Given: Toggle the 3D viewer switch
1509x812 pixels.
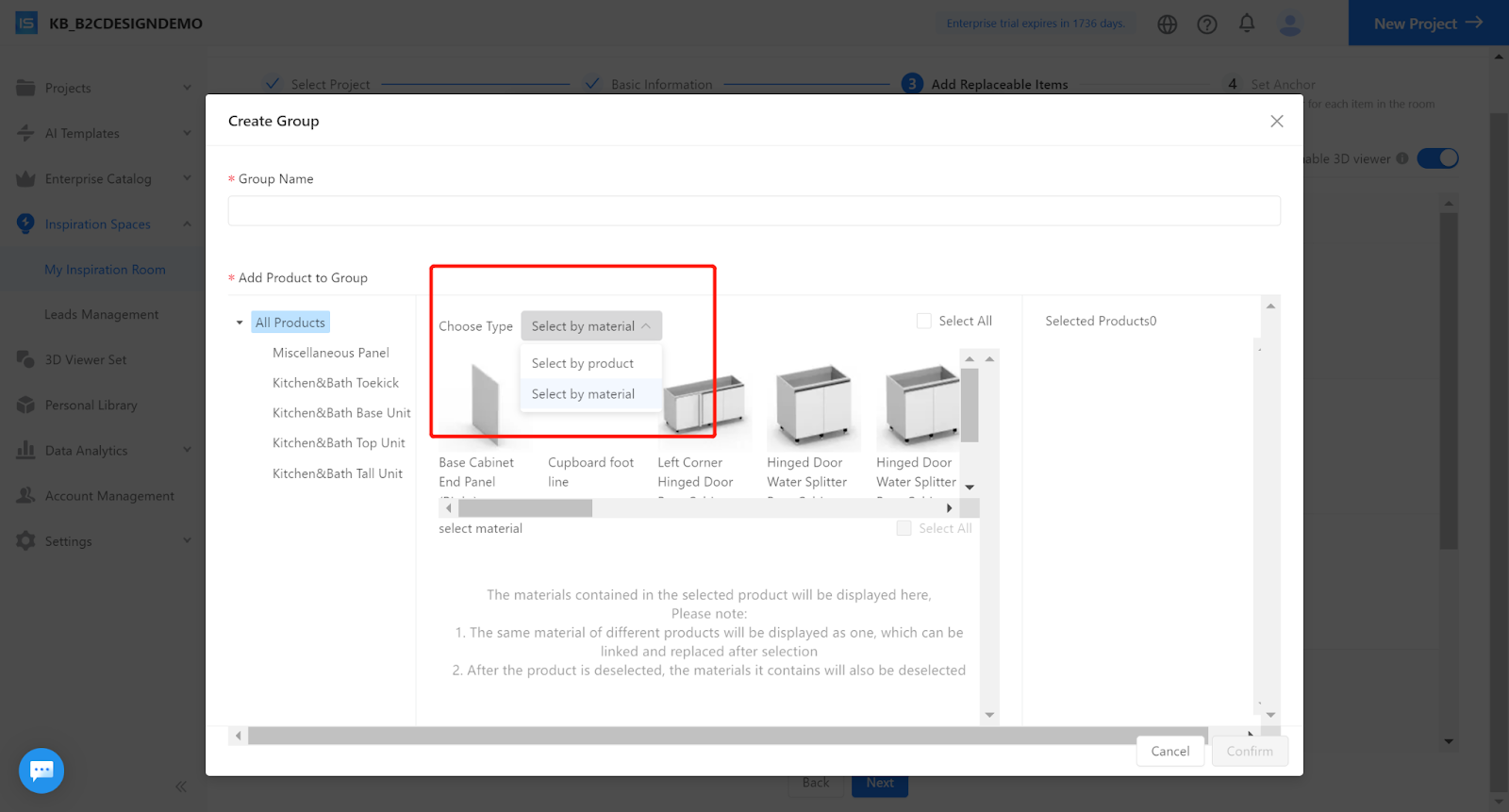Looking at the screenshot, I should click(x=1437, y=158).
